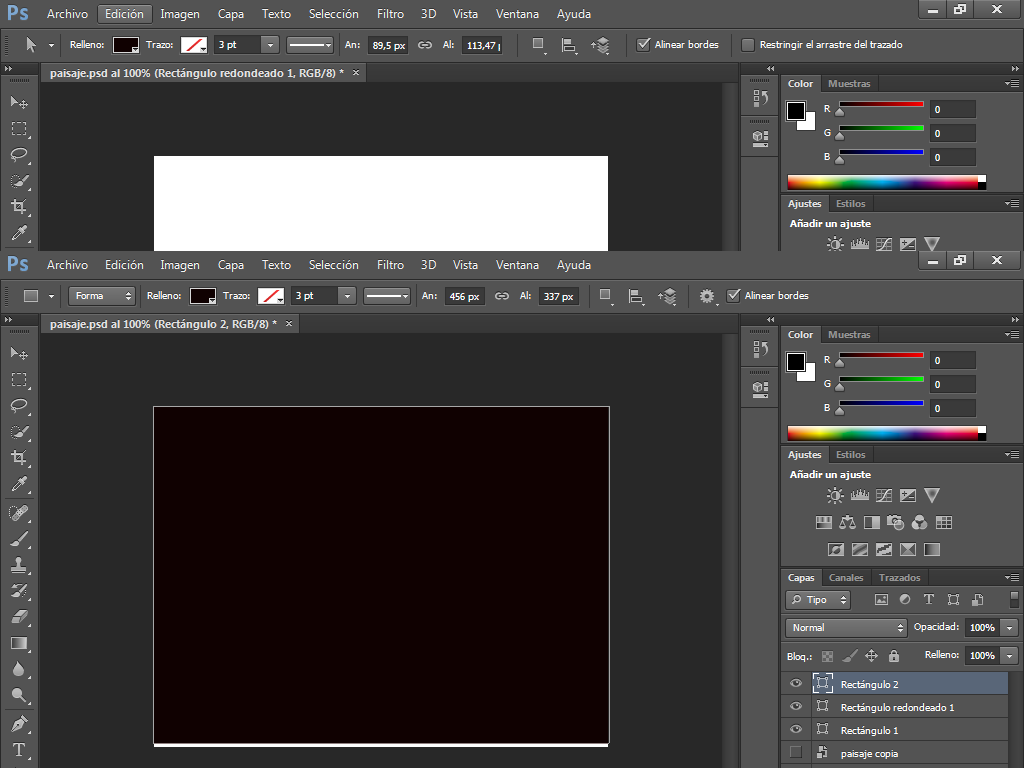Open the Tipo layer filter dropdown
Image resolution: width=1024 pixels, height=768 pixels.
pos(818,600)
